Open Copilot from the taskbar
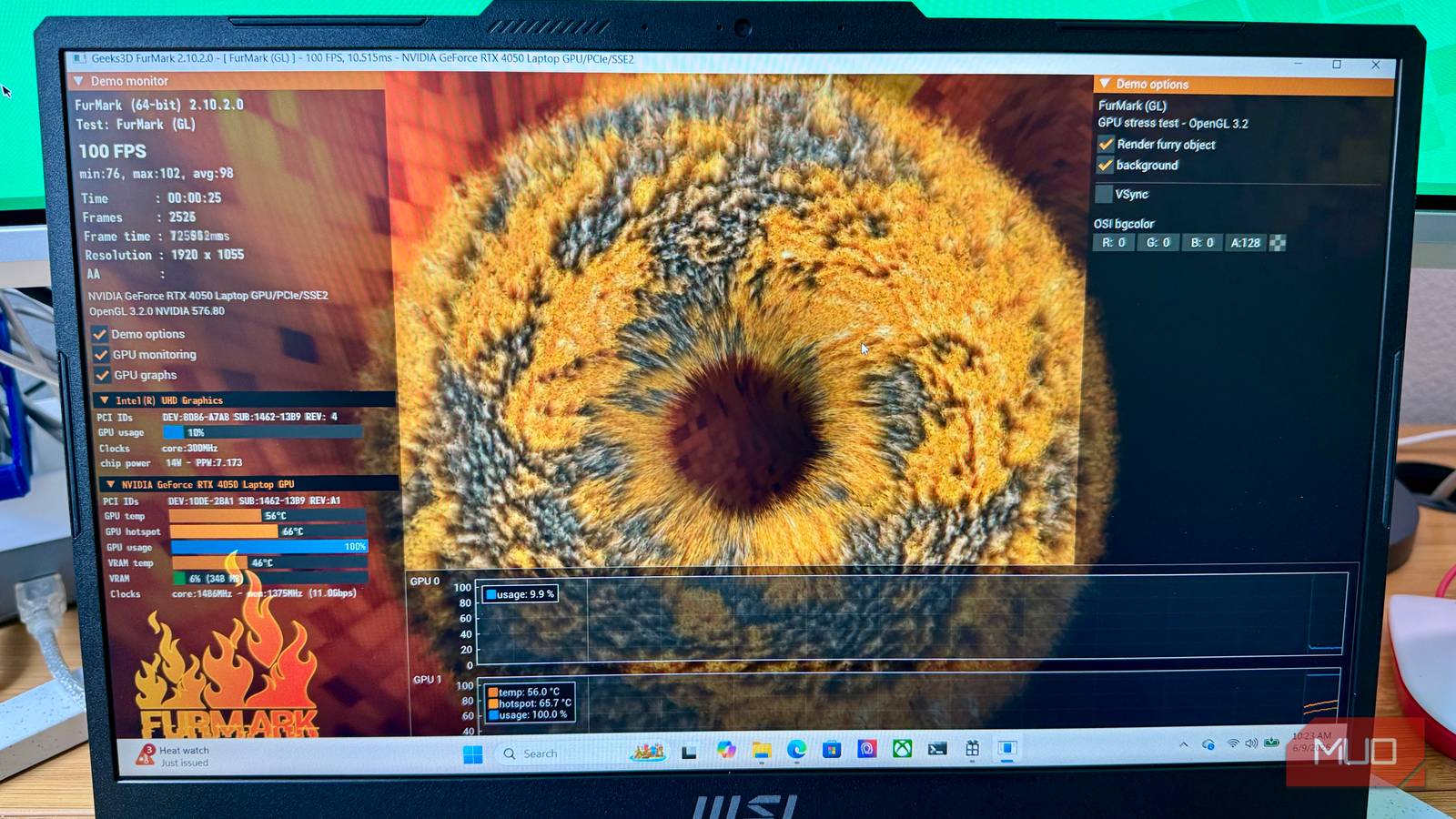 (725, 750)
